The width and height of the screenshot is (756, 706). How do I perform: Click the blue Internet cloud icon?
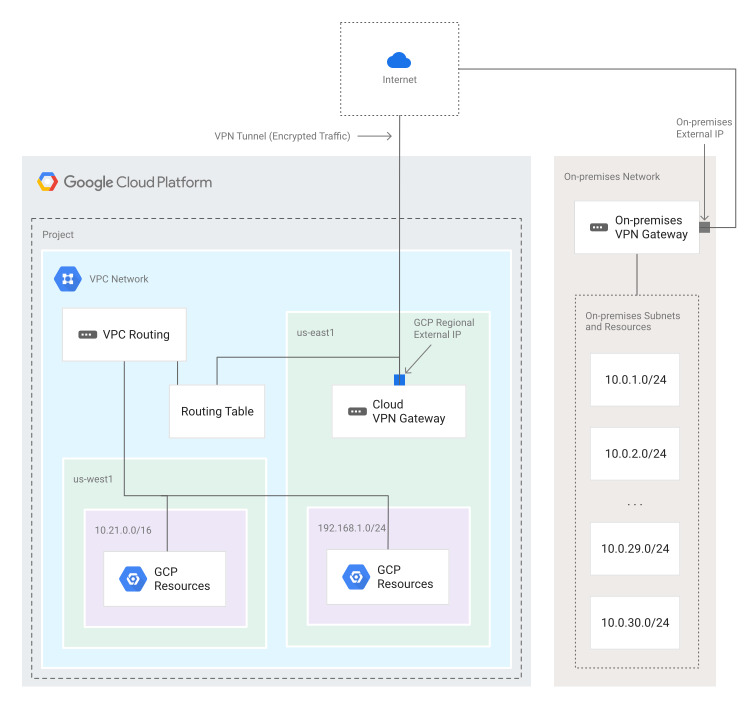399,60
